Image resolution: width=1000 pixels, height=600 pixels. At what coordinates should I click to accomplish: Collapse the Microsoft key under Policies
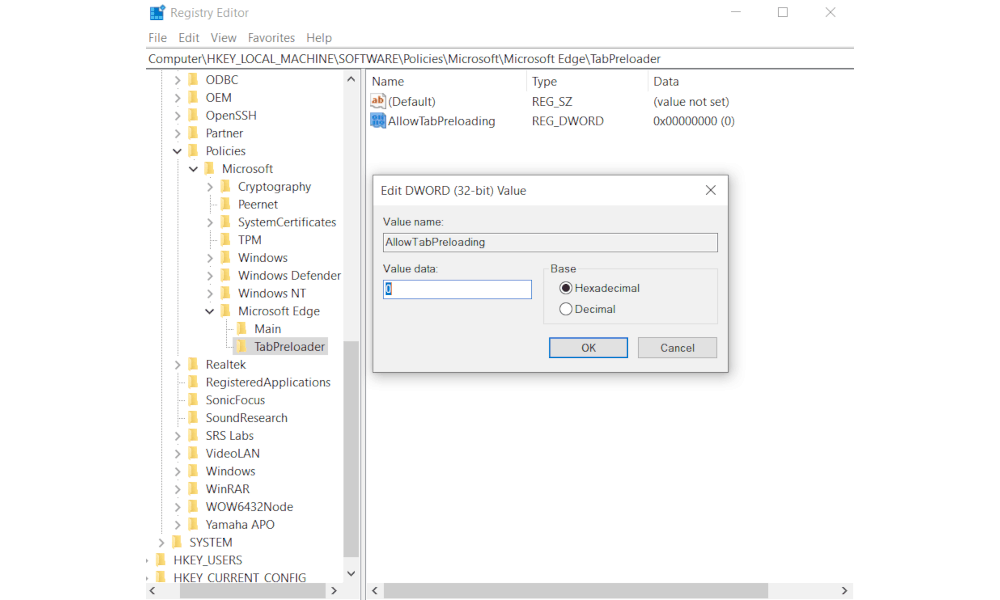(x=193, y=169)
